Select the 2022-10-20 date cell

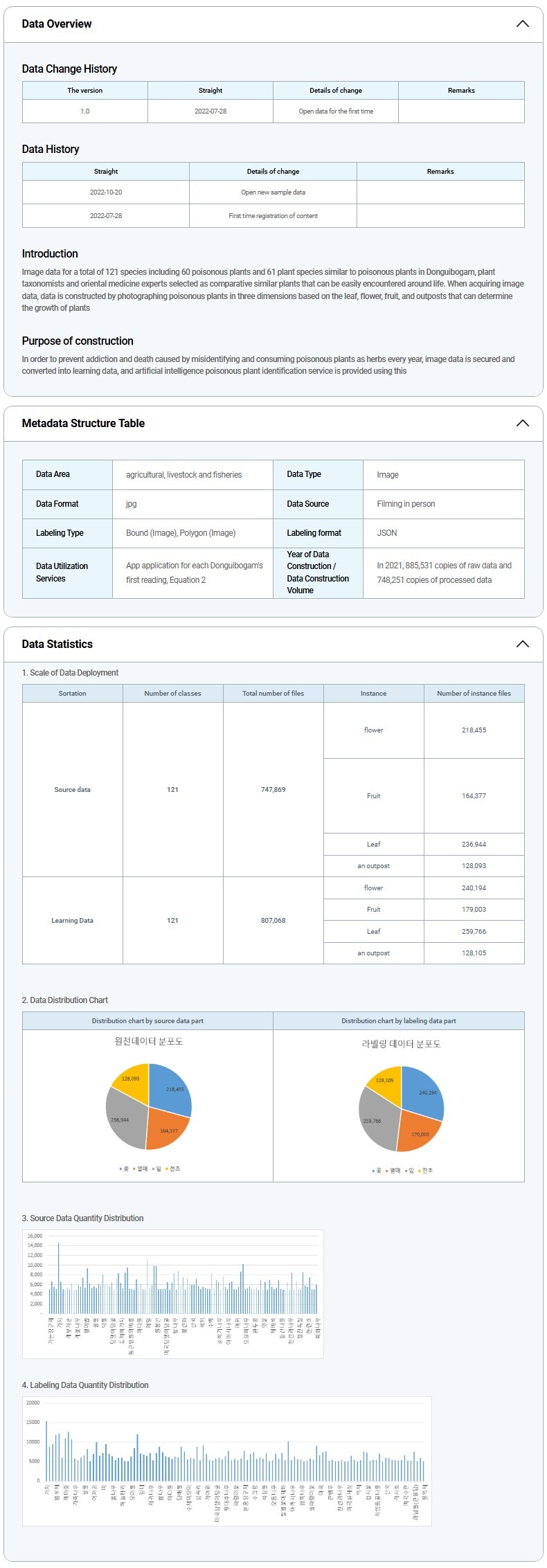coord(106,192)
